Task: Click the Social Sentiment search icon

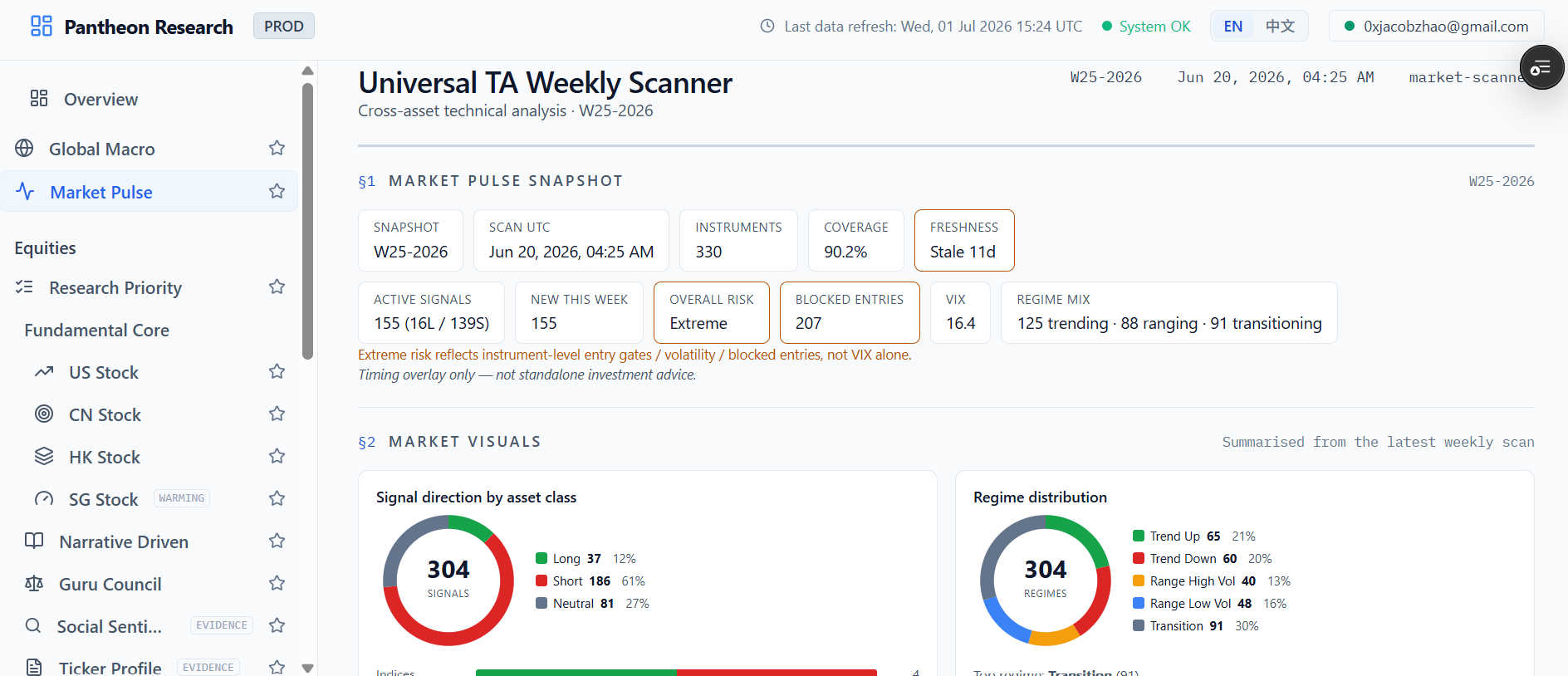Action: pos(33,626)
